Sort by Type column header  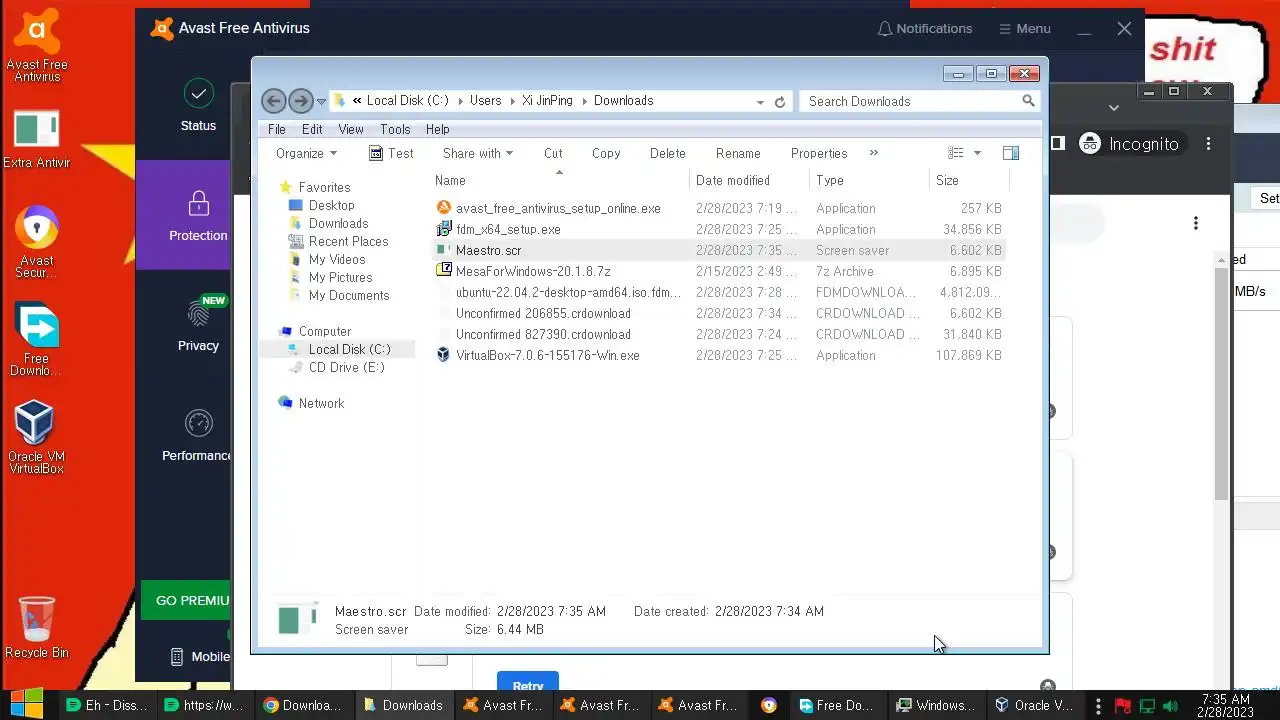click(869, 180)
